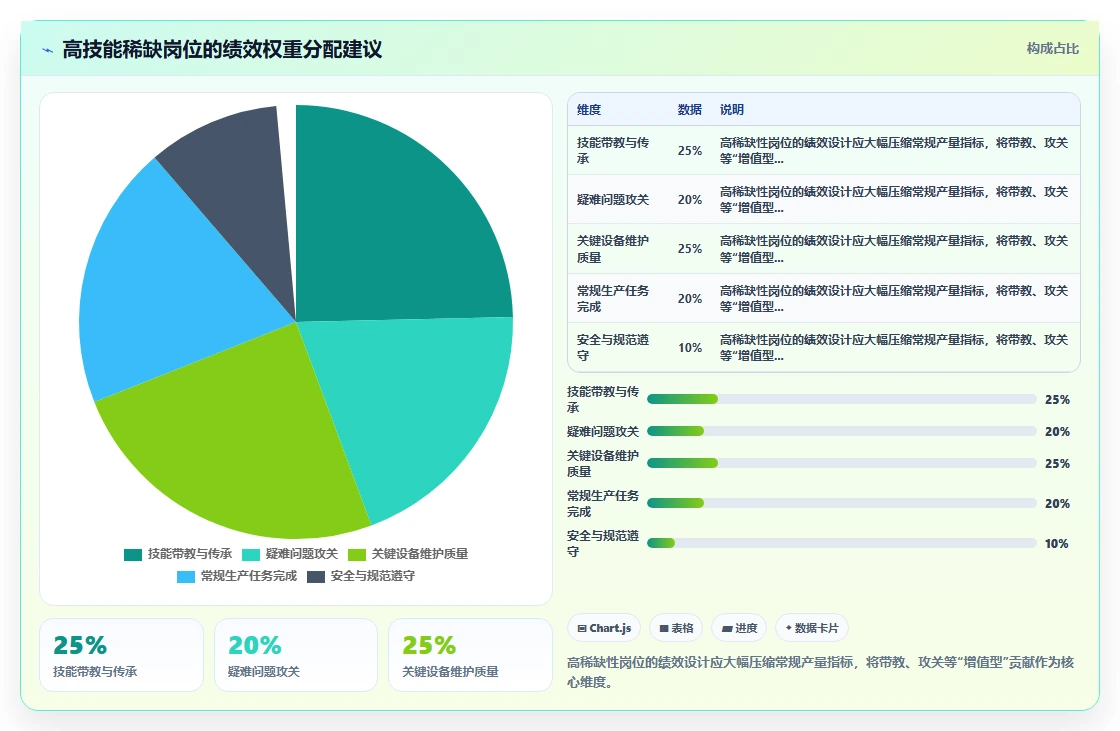The image size is (1120, 731).
Task: Click the 进度 tag chip
Action: tap(739, 628)
